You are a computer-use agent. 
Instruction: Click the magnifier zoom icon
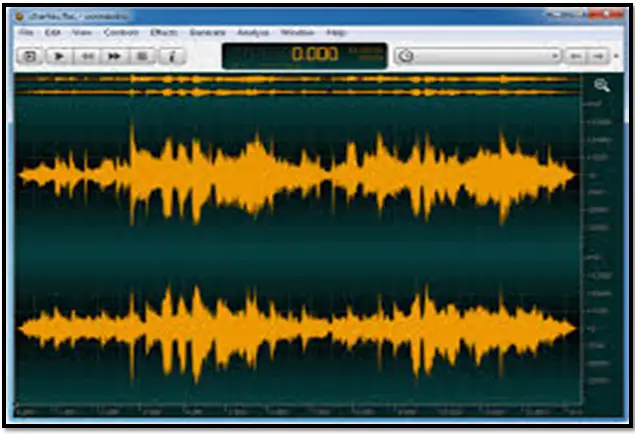[601, 86]
